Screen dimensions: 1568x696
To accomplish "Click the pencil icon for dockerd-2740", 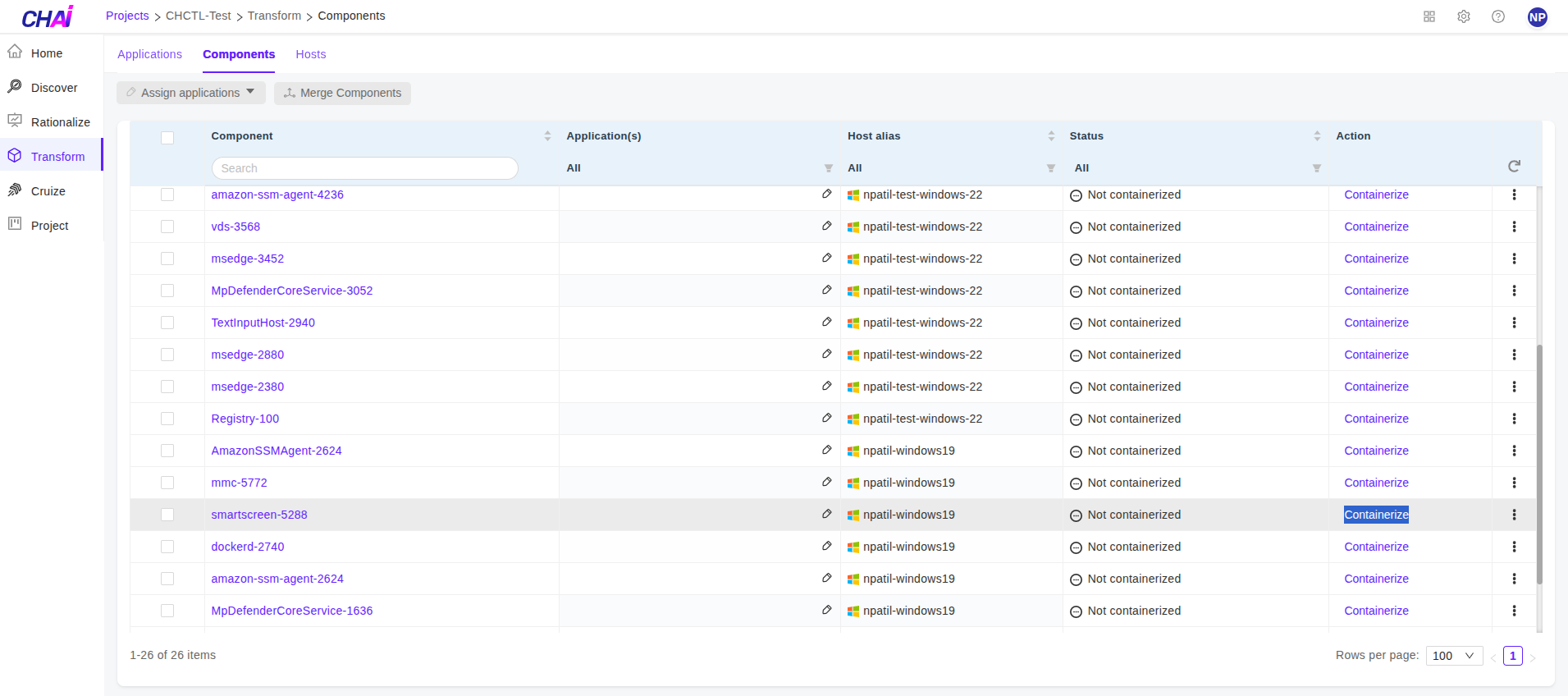I will tap(826, 547).
